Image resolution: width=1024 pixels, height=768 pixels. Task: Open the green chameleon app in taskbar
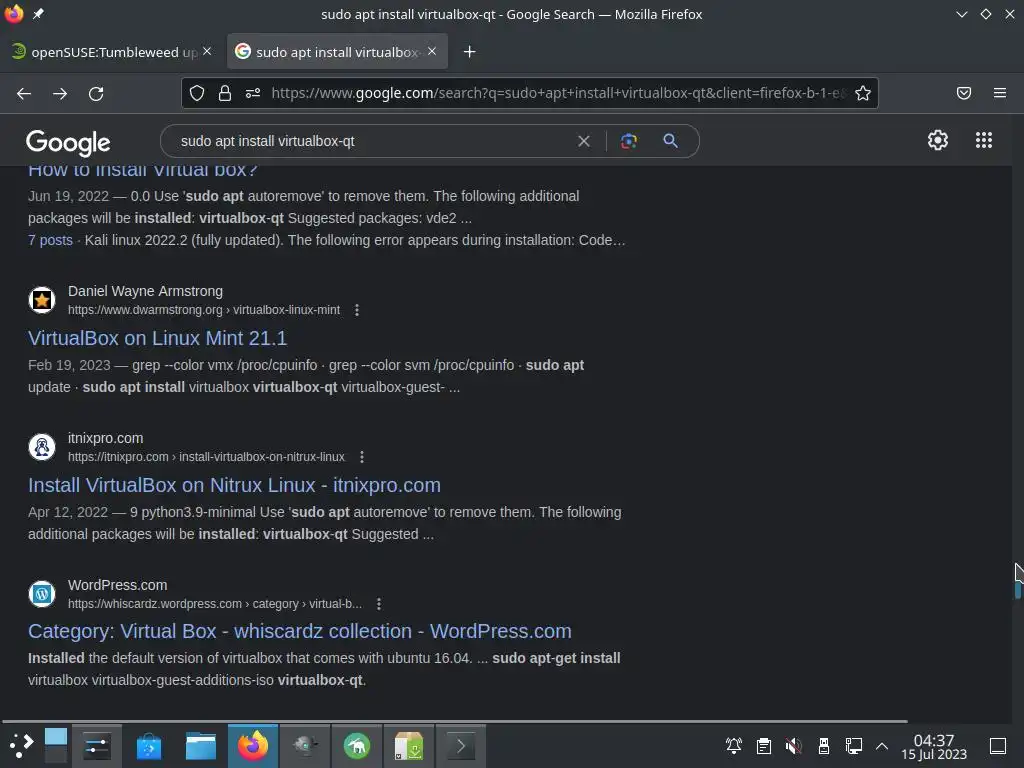pos(357,746)
